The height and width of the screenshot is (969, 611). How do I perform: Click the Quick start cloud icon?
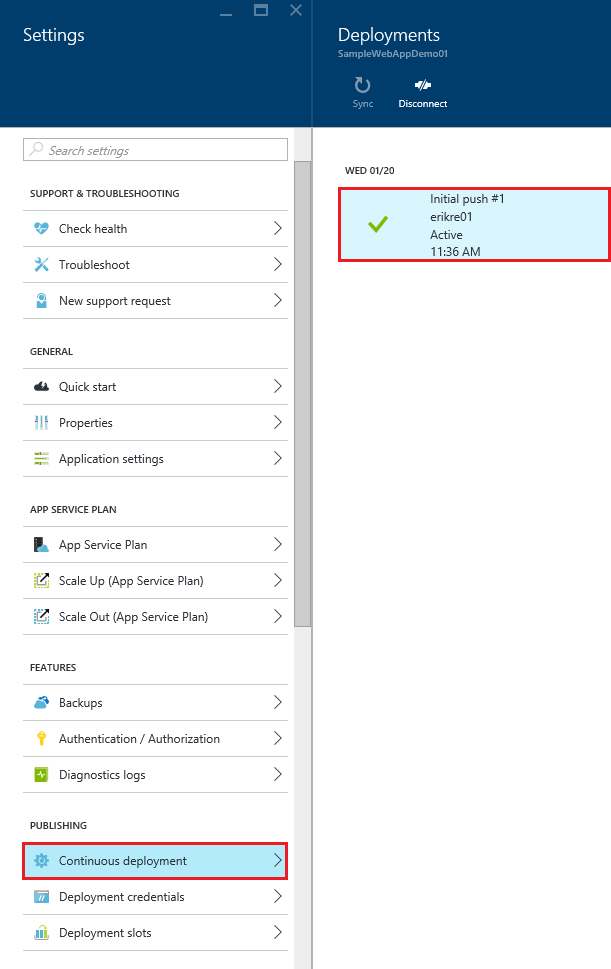pos(41,387)
